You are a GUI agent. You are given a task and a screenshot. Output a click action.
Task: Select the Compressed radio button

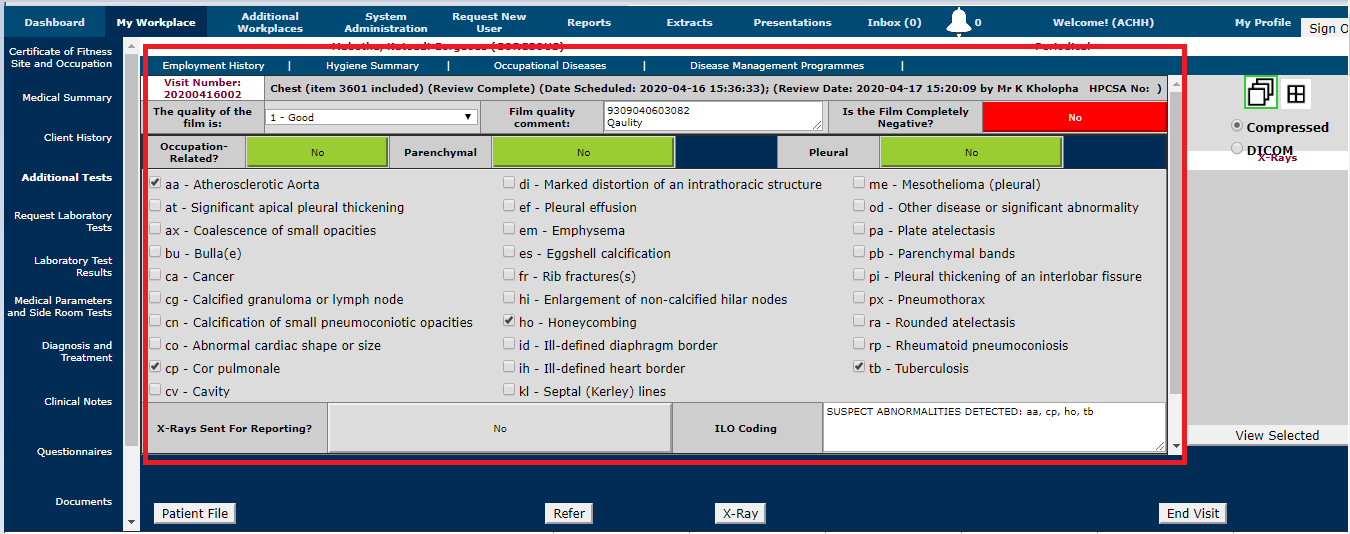pos(1237,126)
